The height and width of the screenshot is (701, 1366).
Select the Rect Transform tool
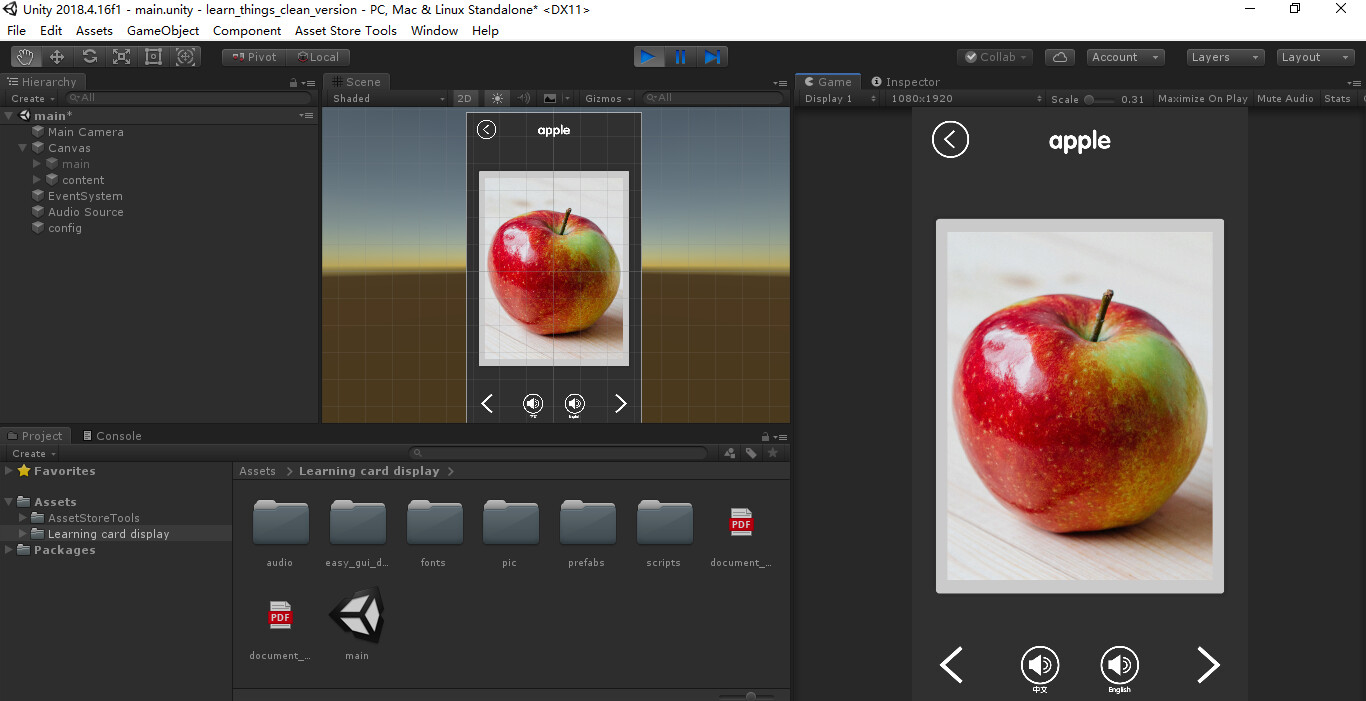[x=153, y=56]
